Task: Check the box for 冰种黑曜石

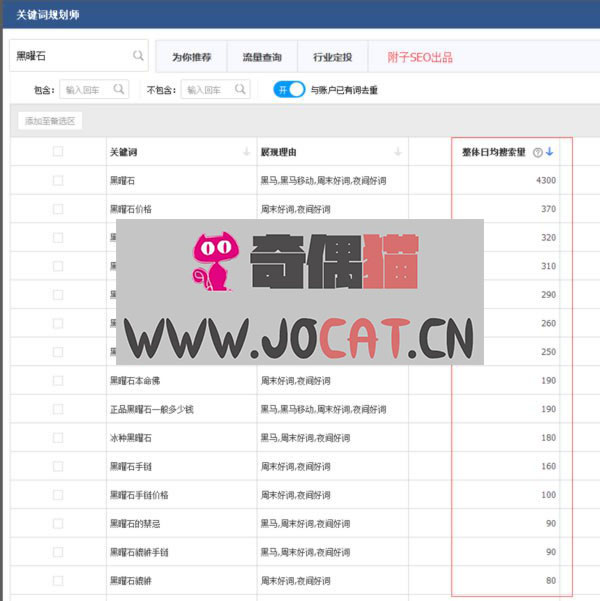Action: pos(58,437)
